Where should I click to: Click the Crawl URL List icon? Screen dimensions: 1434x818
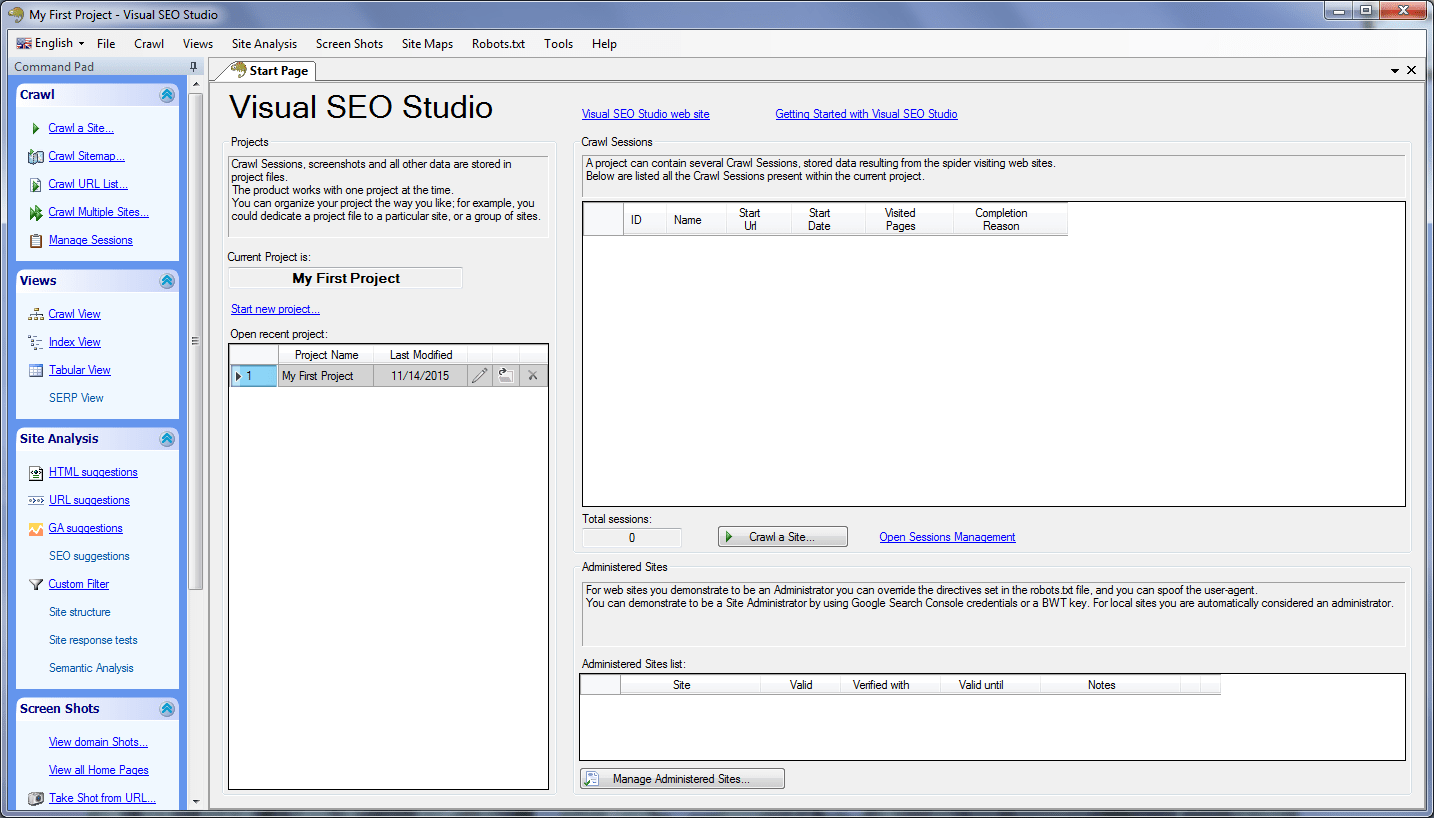click(36, 184)
